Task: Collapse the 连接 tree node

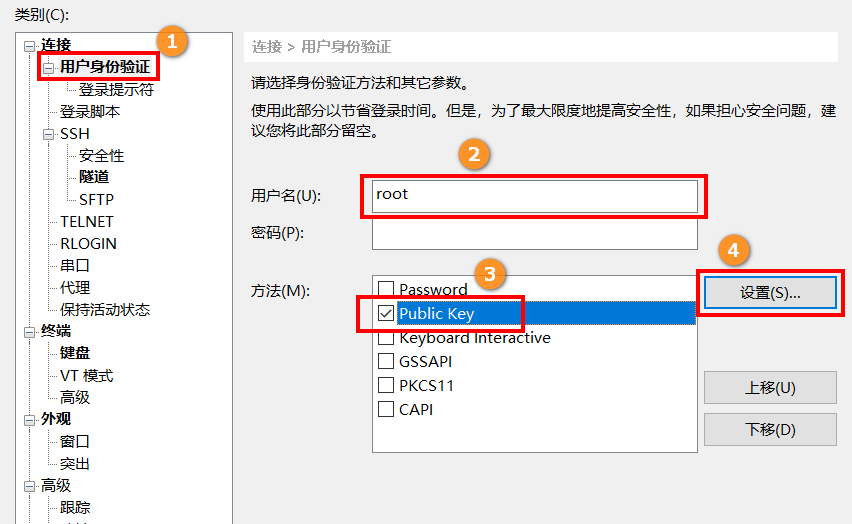Action: (x=29, y=46)
